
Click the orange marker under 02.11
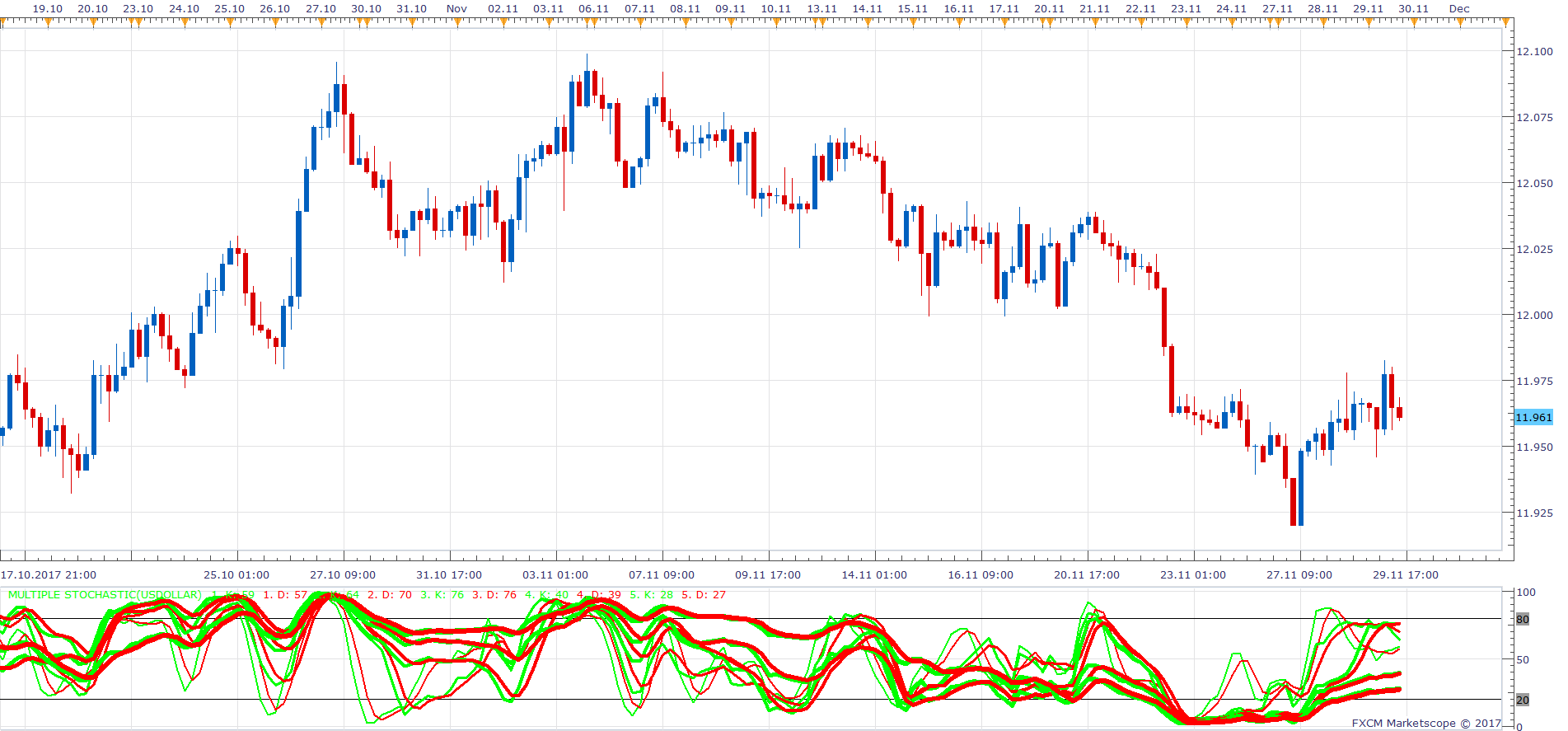(503, 22)
